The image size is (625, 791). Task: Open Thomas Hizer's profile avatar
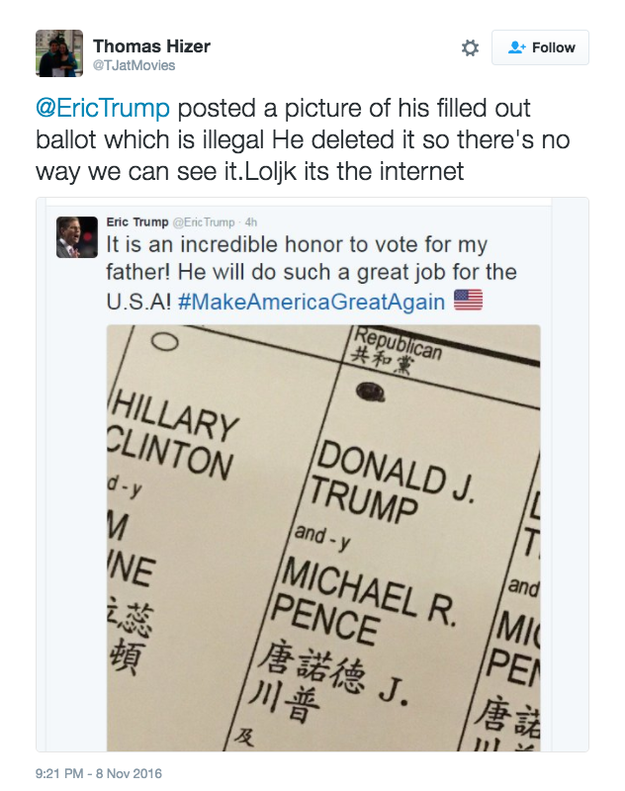pyautogui.click(x=59, y=52)
